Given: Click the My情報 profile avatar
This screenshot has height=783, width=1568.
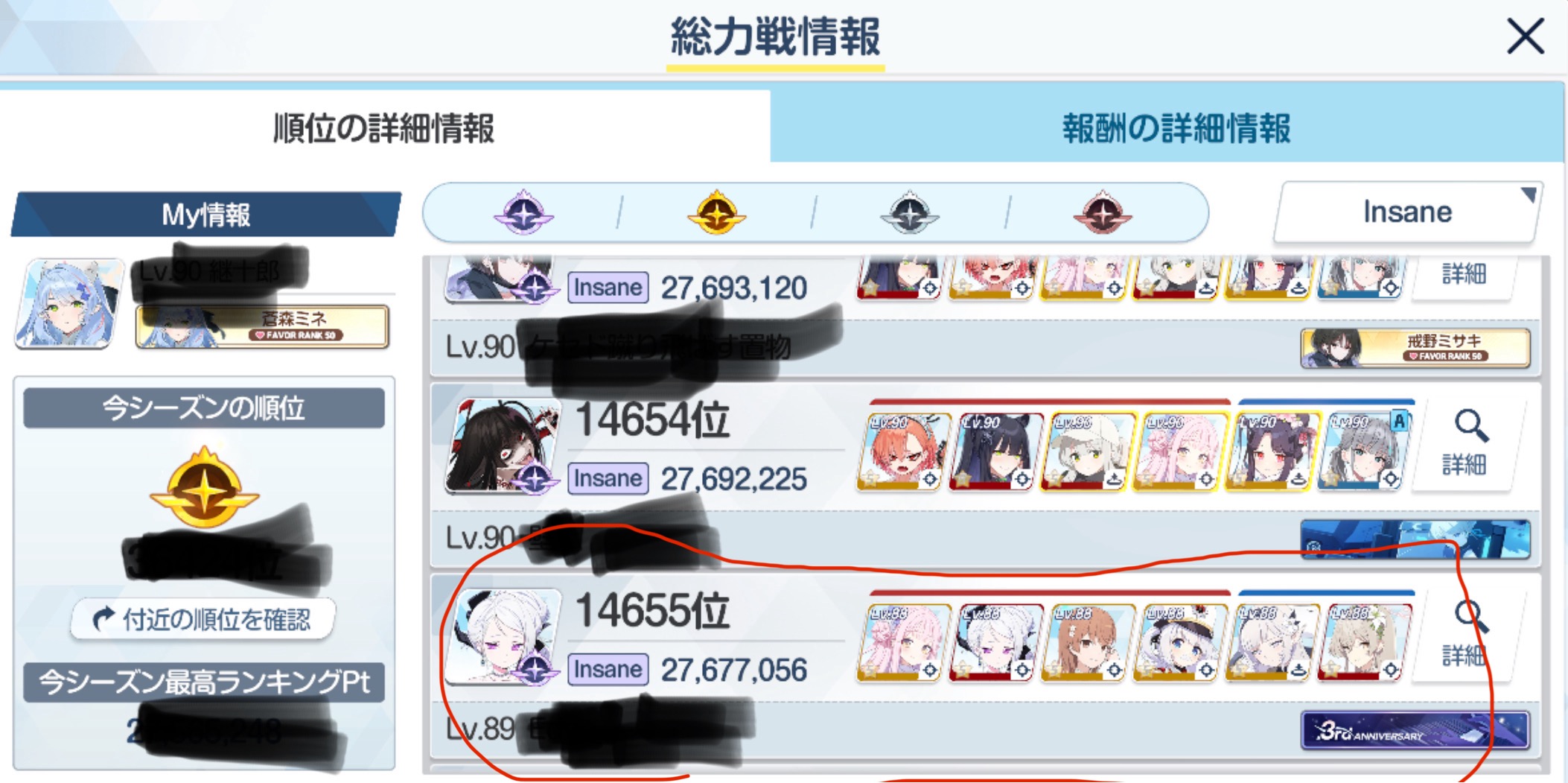Looking at the screenshot, I should (x=69, y=303).
